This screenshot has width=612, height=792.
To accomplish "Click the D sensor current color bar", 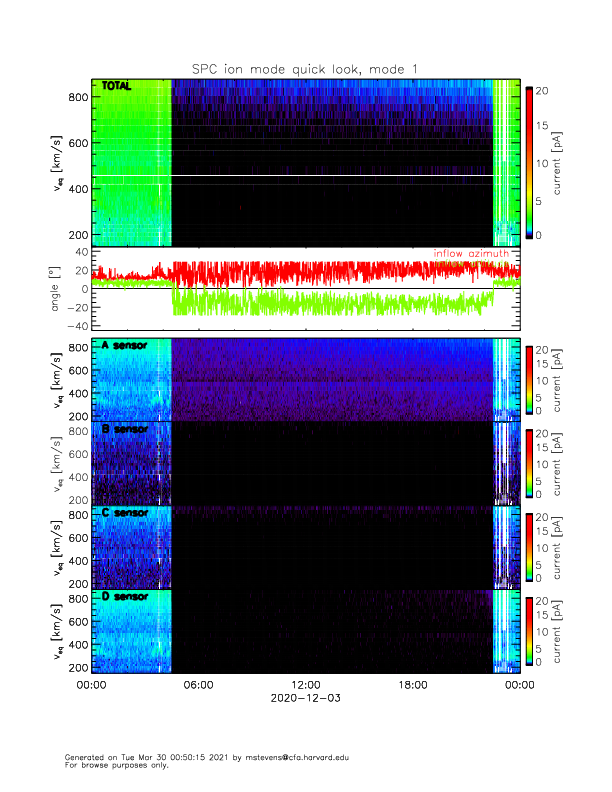I will (529, 631).
